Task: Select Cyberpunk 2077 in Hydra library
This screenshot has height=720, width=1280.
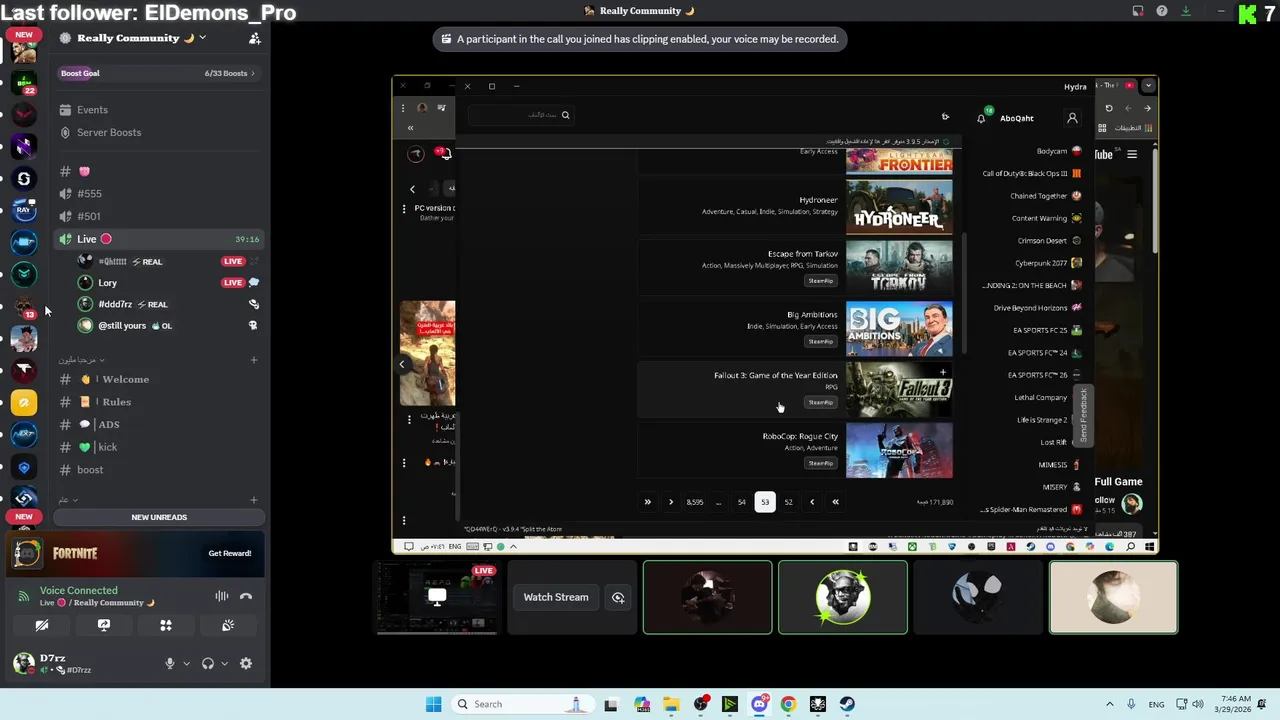Action: point(1046,263)
